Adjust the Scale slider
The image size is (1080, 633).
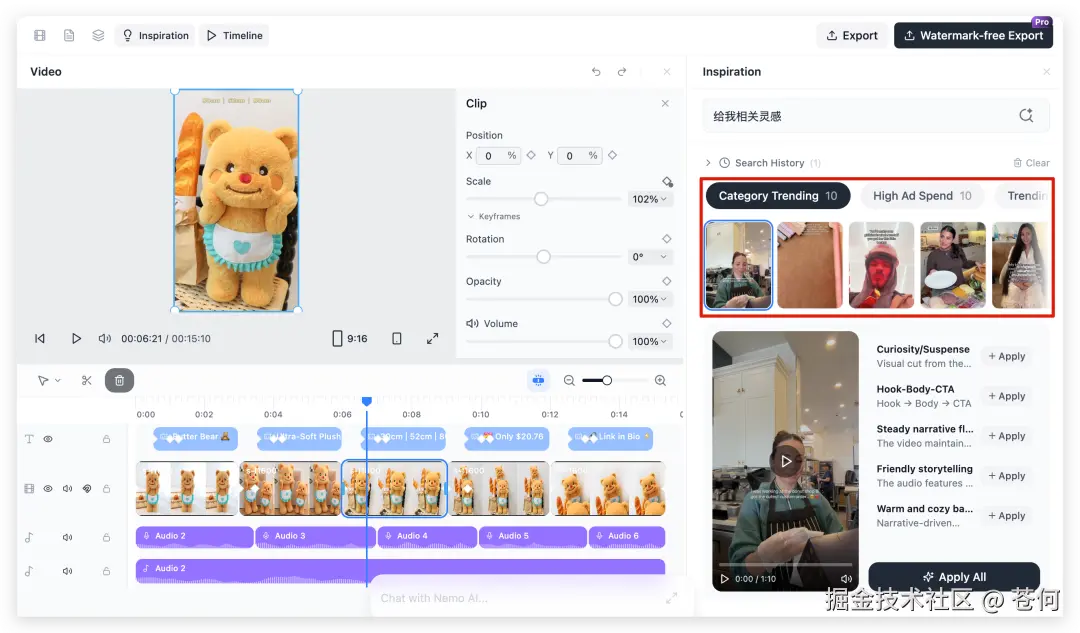[x=541, y=199]
